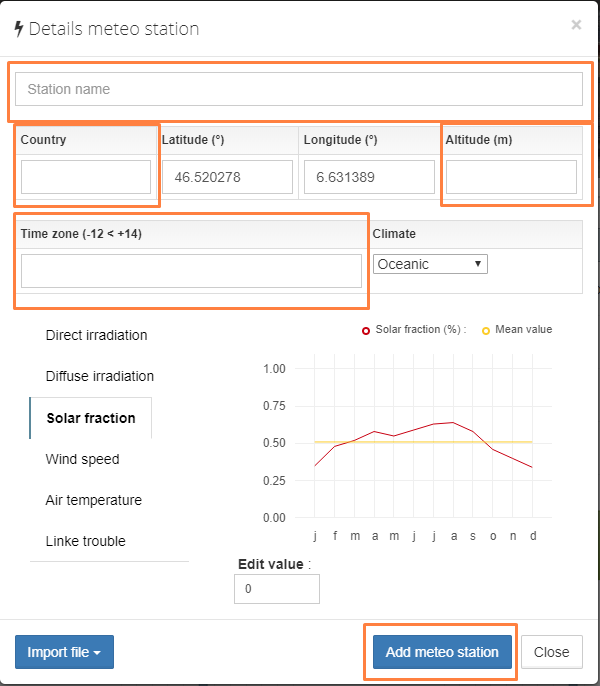This screenshot has height=686, width=600.
Task: Toggle the Solar fraction (%) legend marker
Action: coord(366,331)
